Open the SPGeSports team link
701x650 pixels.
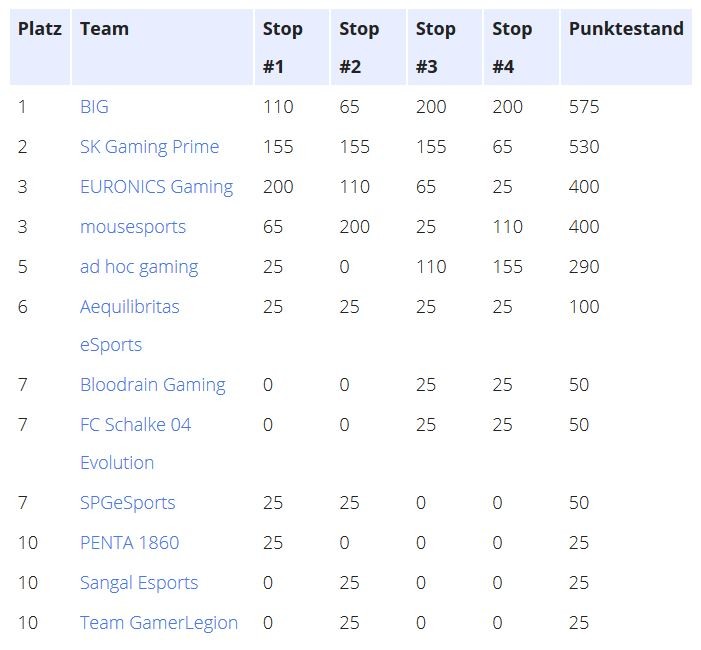[127, 503]
